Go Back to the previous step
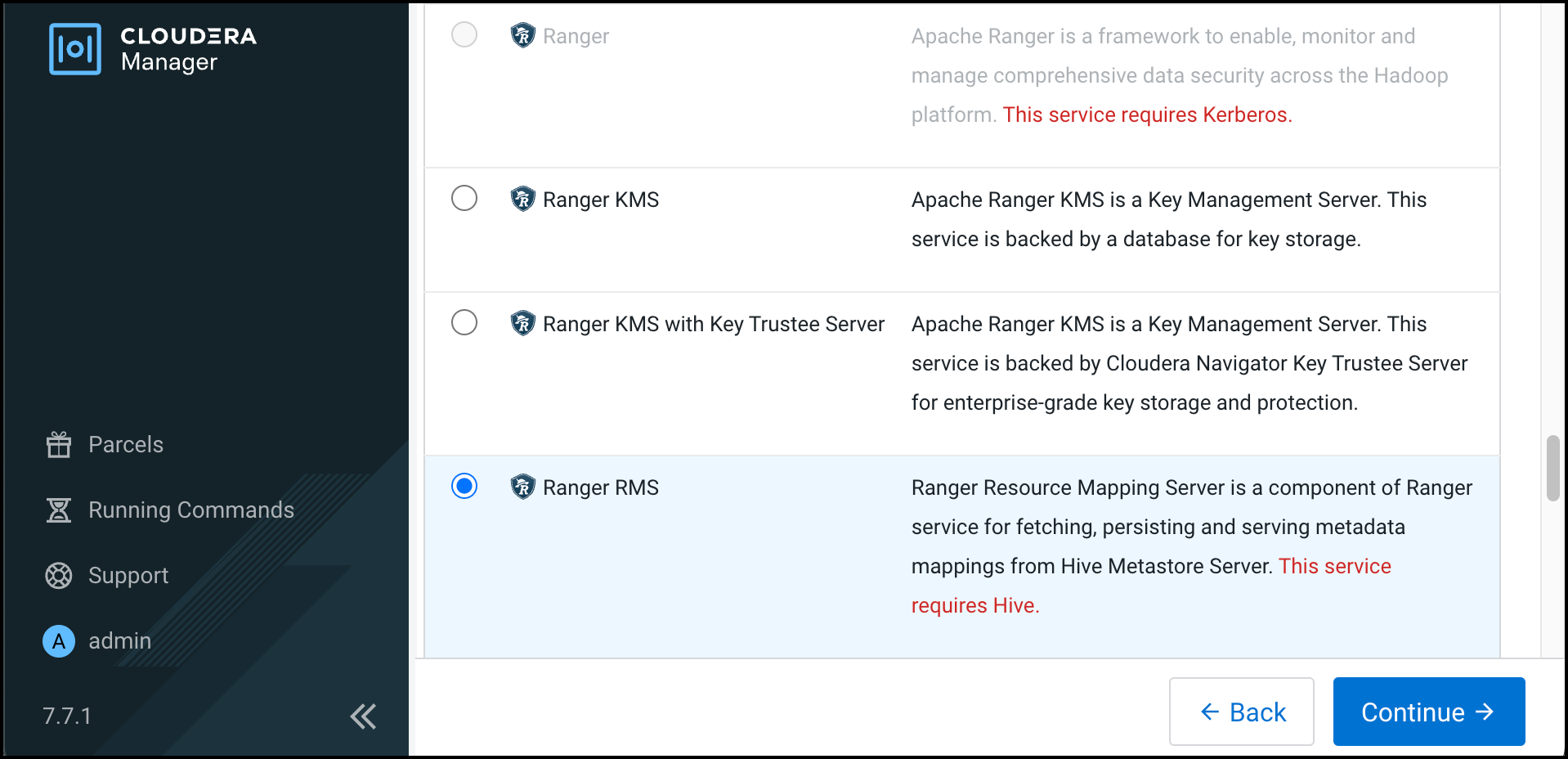Viewport: 1568px width, 759px height. tap(1241, 712)
